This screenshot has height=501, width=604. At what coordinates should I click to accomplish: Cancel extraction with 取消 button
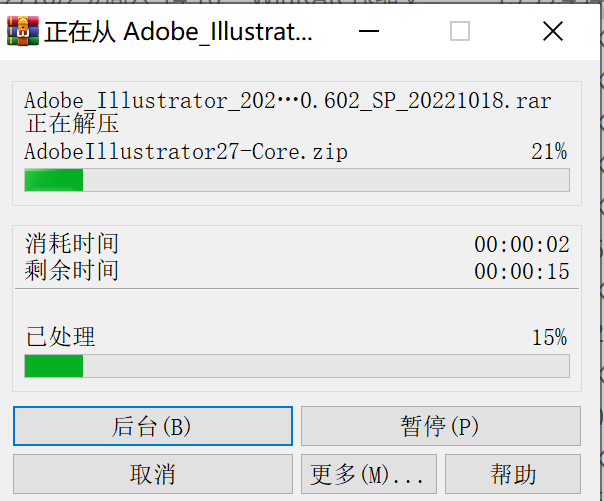click(153, 474)
